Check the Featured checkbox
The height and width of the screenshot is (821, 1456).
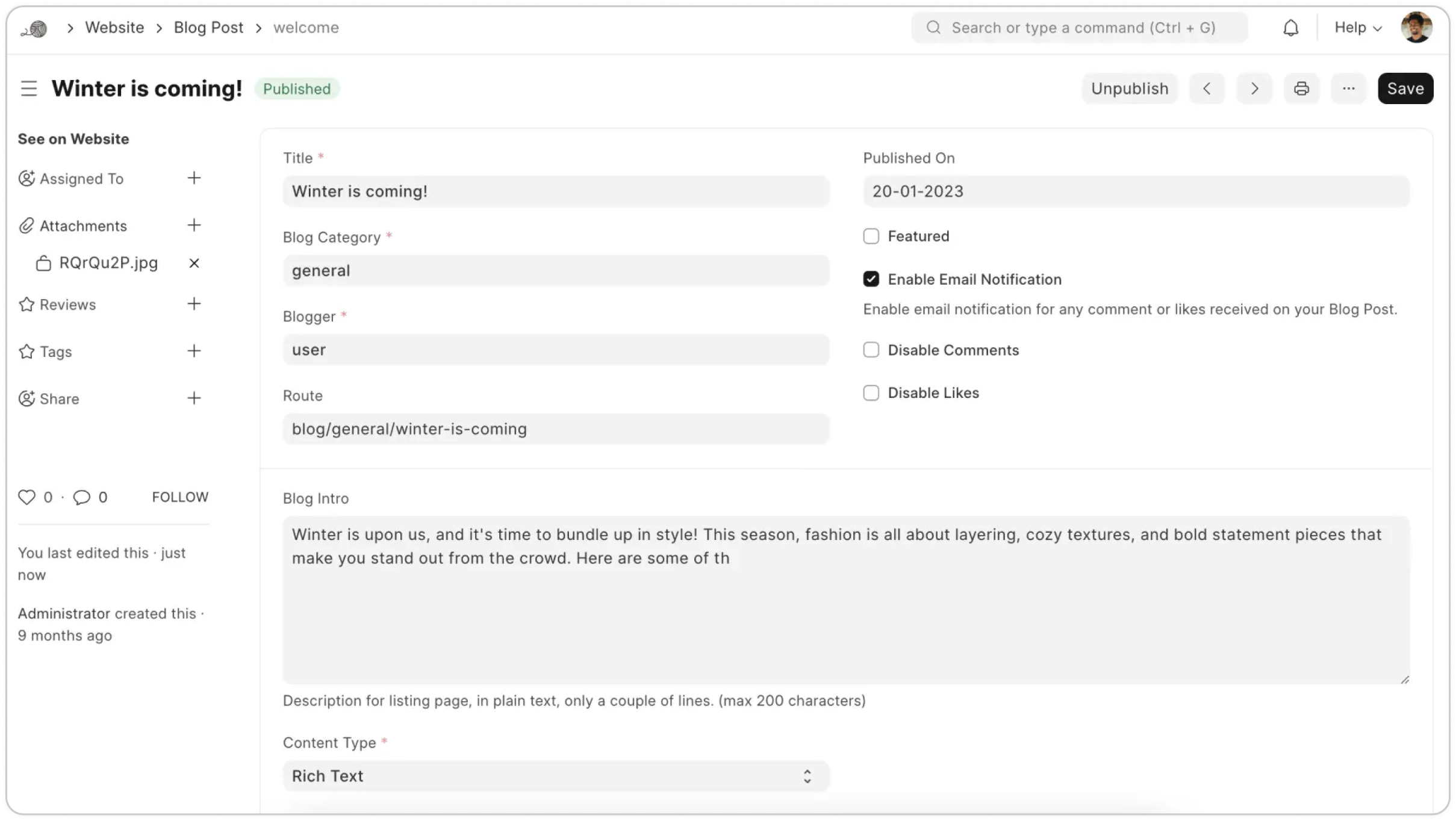[871, 236]
